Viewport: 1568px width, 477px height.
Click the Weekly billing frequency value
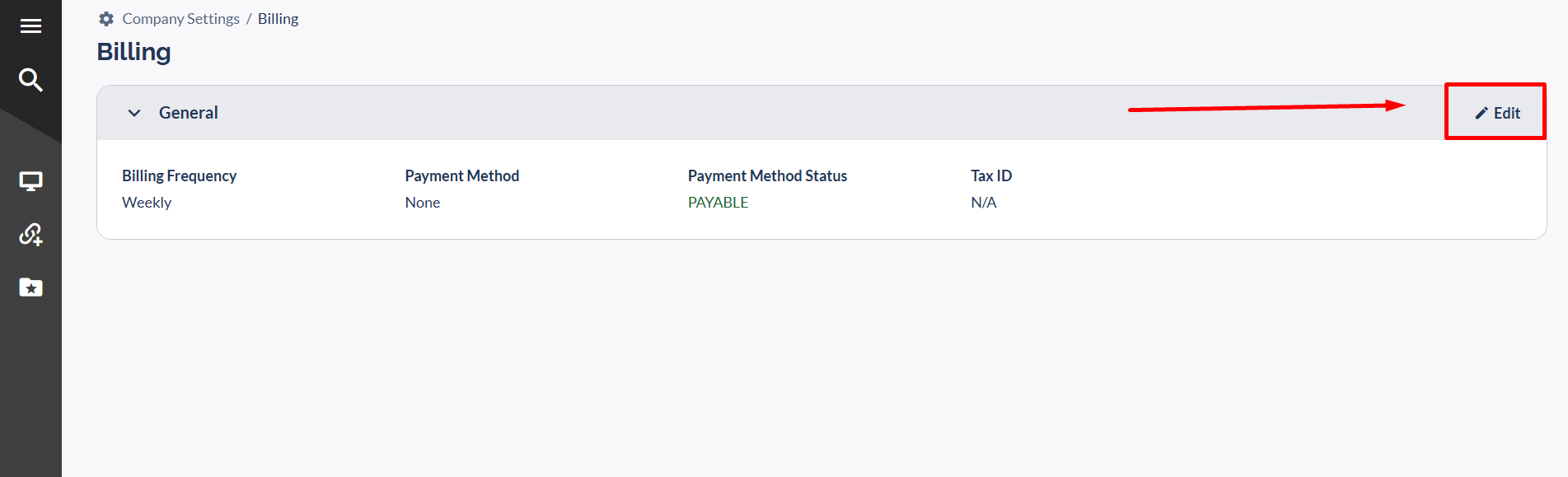(x=147, y=202)
